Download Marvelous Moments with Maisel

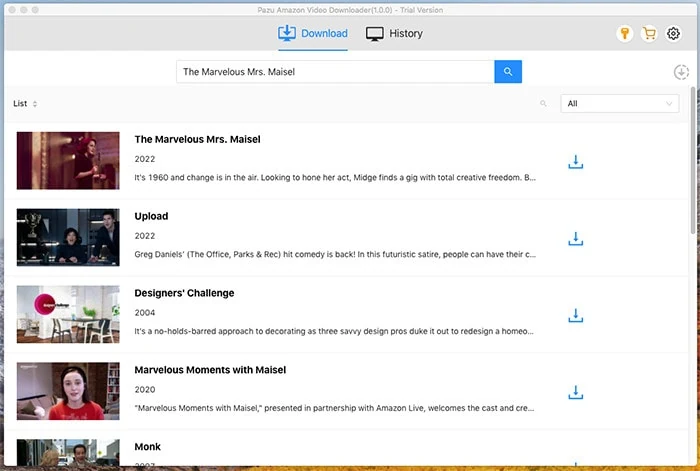point(575,392)
